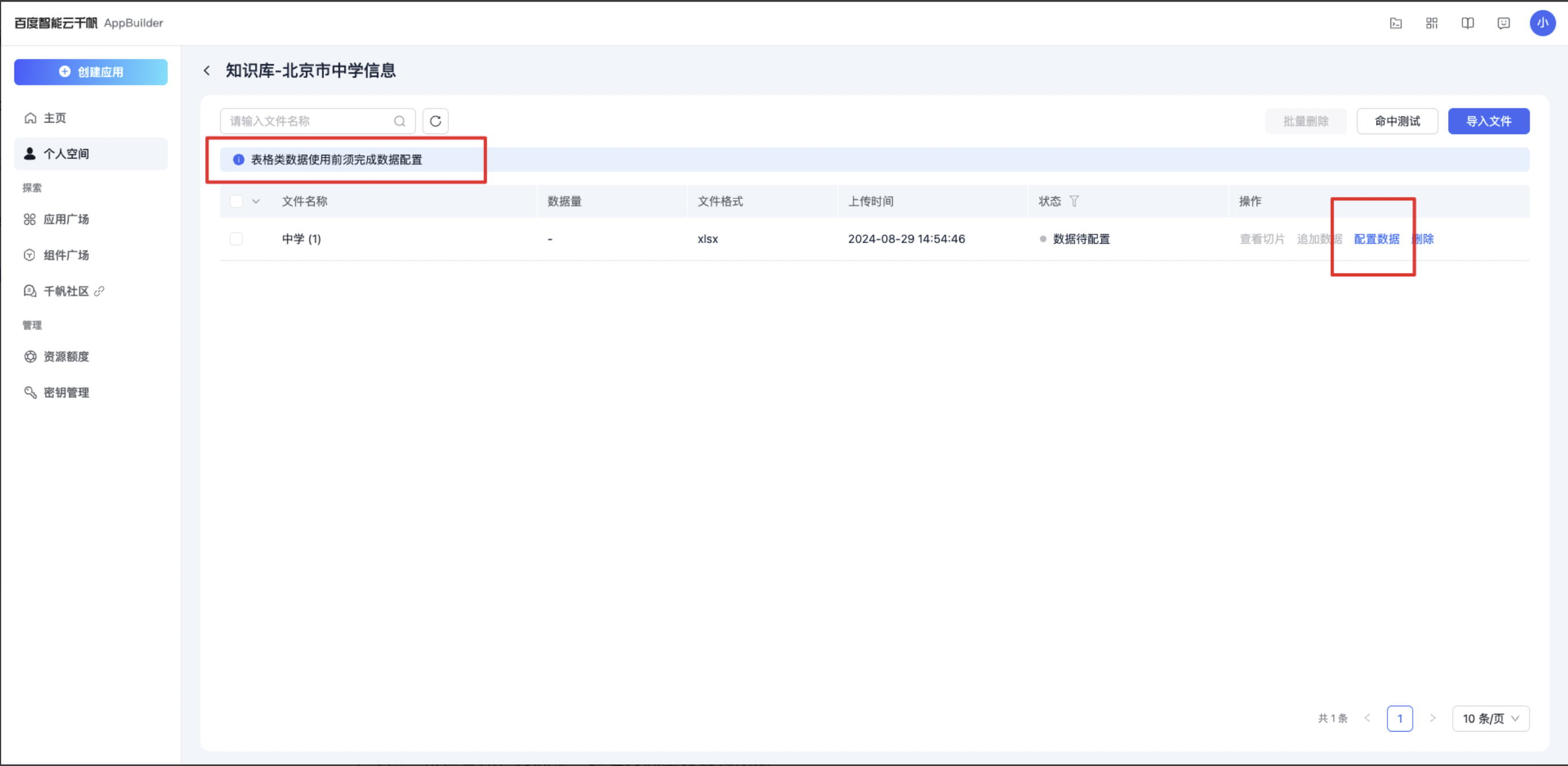This screenshot has width=1568, height=766.
Task: Click the 百度智能云千帆 AppBuilder logo
Action: pos(89,23)
